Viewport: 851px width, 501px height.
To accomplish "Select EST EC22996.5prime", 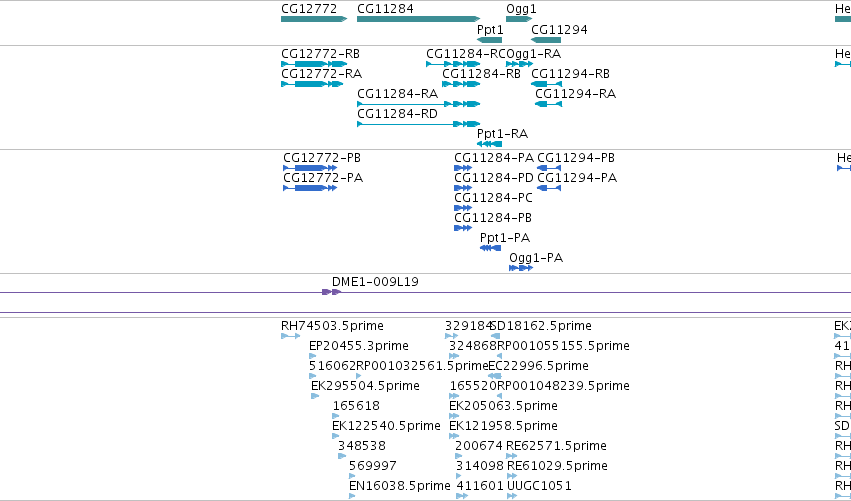I will pyautogui.click(x=538, y=366).
